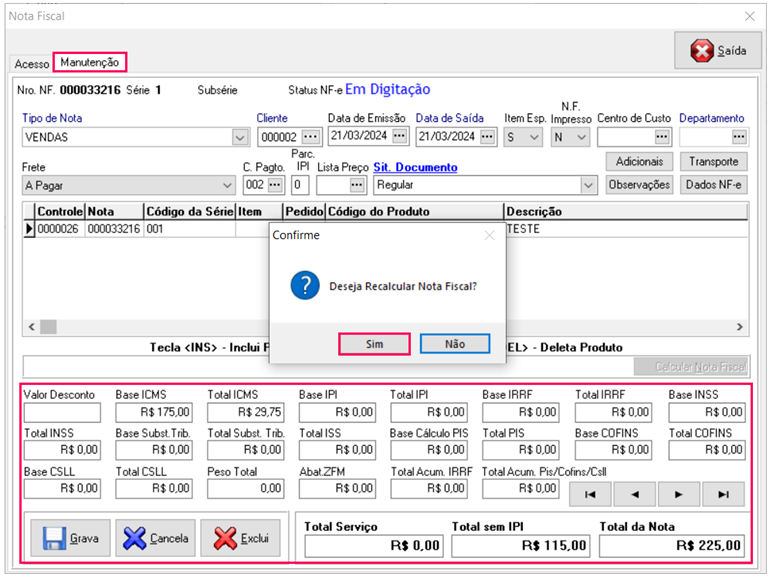Click the Valor Desconto input field
The height and width of the screenshot is (577, 773).
click(x=62, y=412)
